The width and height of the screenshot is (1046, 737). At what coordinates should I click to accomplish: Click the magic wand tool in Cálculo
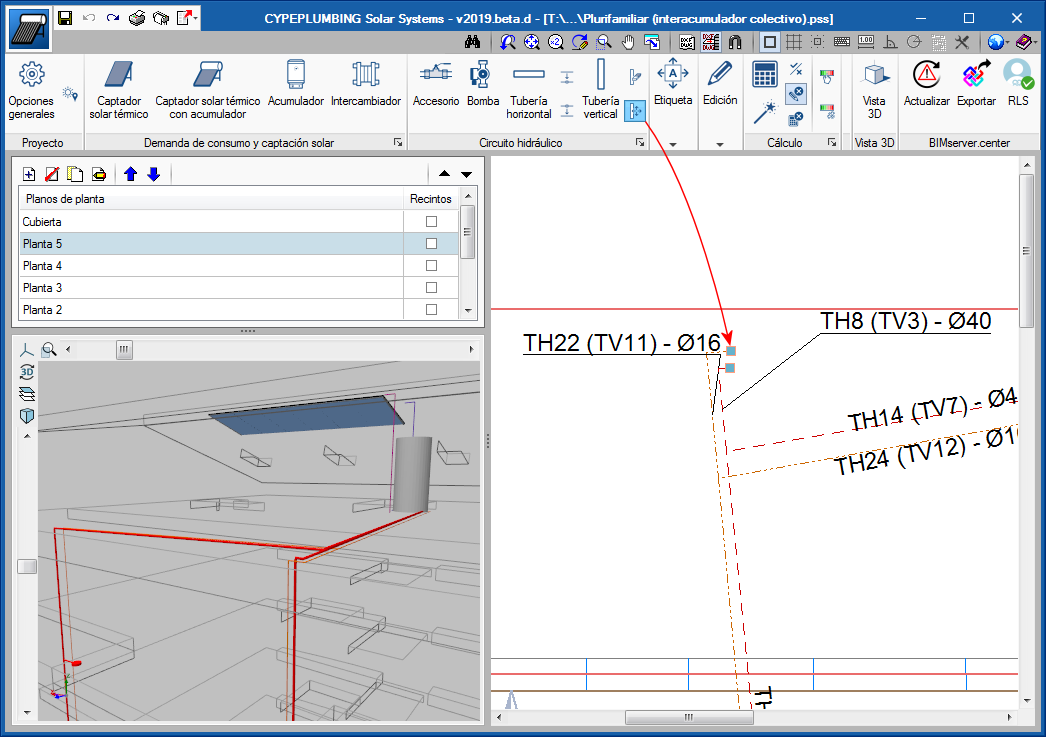(x=764, y=112)
